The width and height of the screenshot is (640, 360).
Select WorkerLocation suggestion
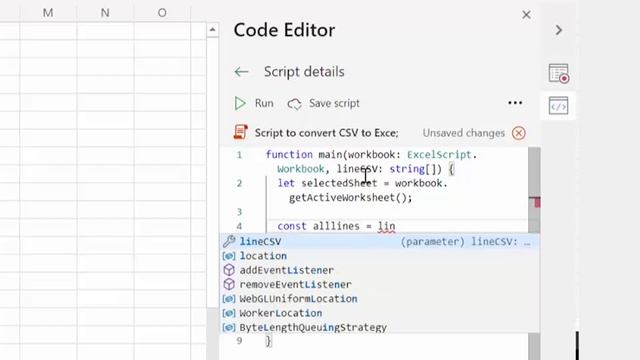[x=380, y=313]
